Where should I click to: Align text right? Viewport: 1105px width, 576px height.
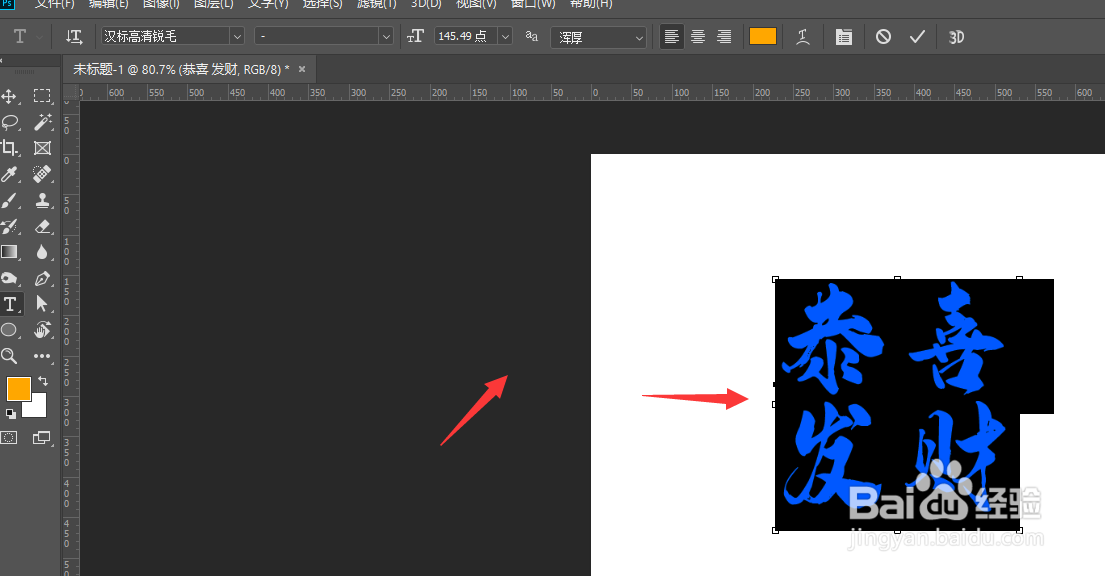tap(724, 37)
